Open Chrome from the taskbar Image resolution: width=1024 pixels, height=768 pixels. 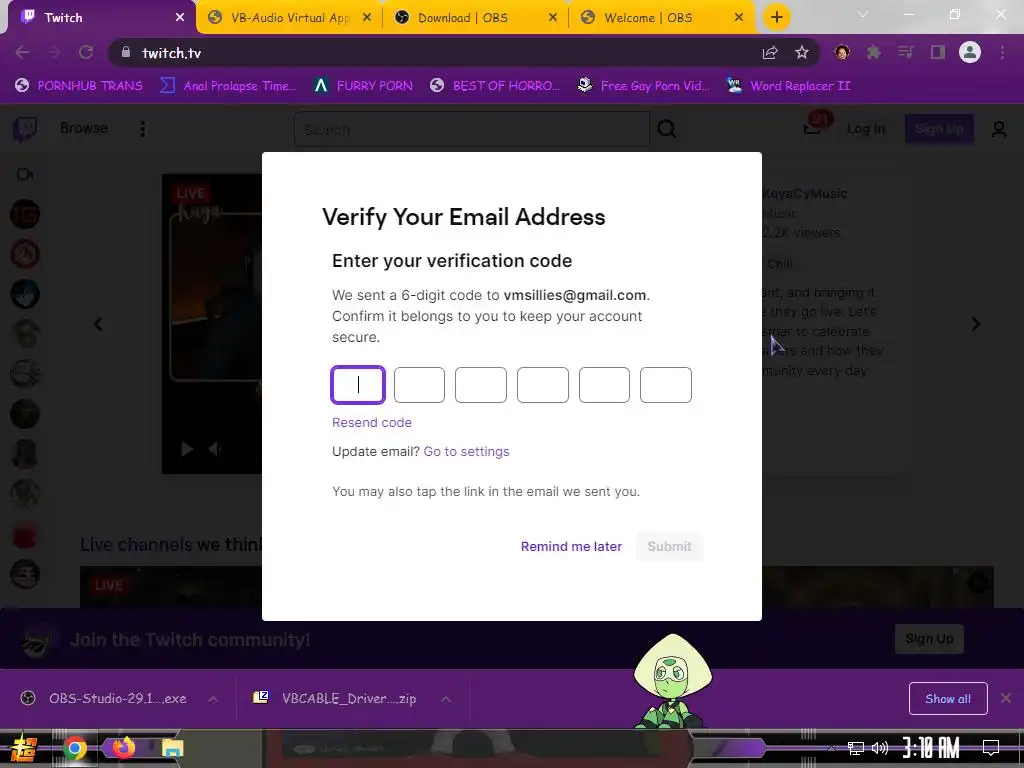[75, 748]
